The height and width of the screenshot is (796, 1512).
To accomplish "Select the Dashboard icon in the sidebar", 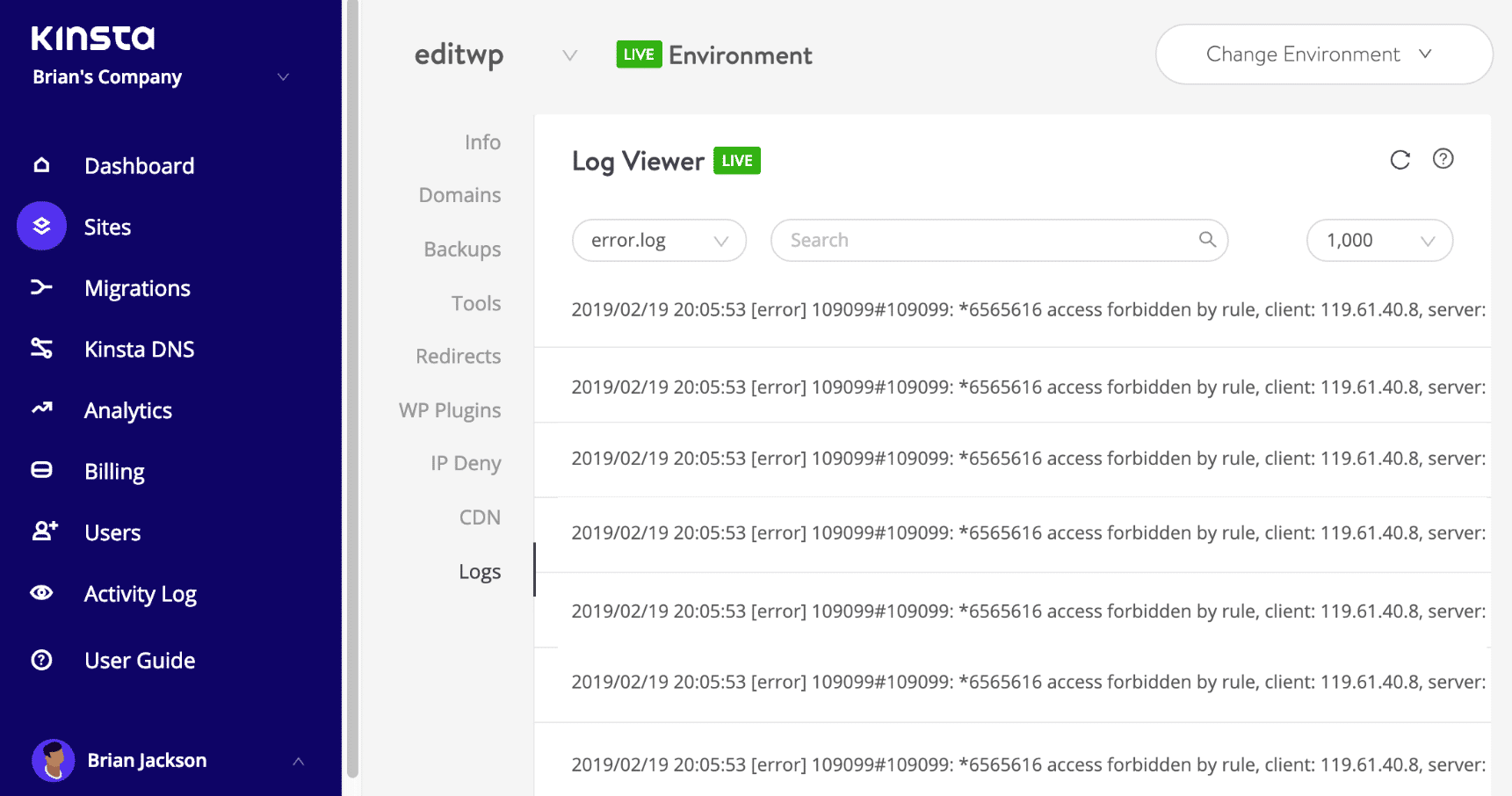I will pyautogui.click(x=41, y=165).
